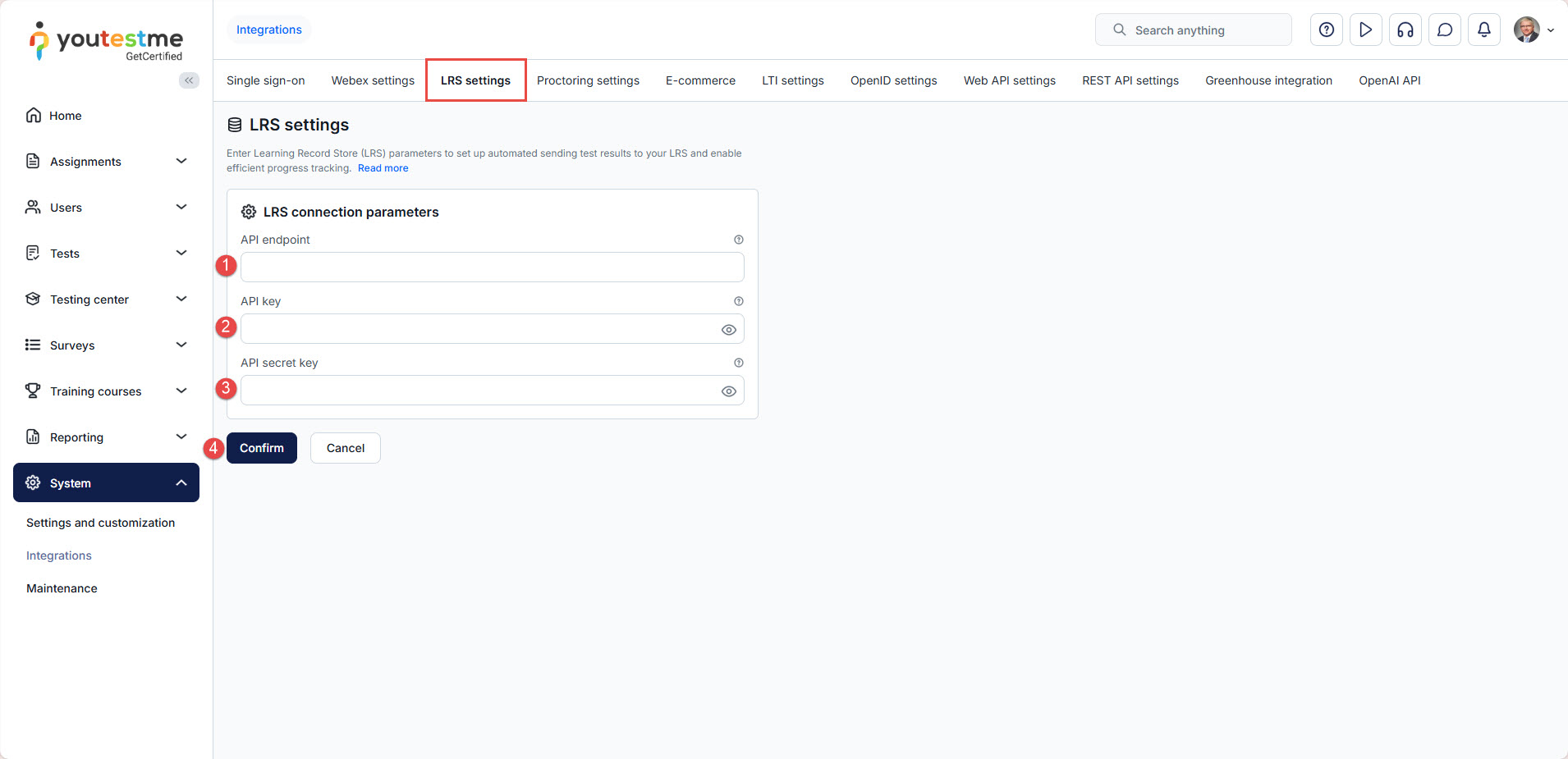This screenshot has height=759, width=1568.
Task: Click the API secret key info icon
Action: 738,363
